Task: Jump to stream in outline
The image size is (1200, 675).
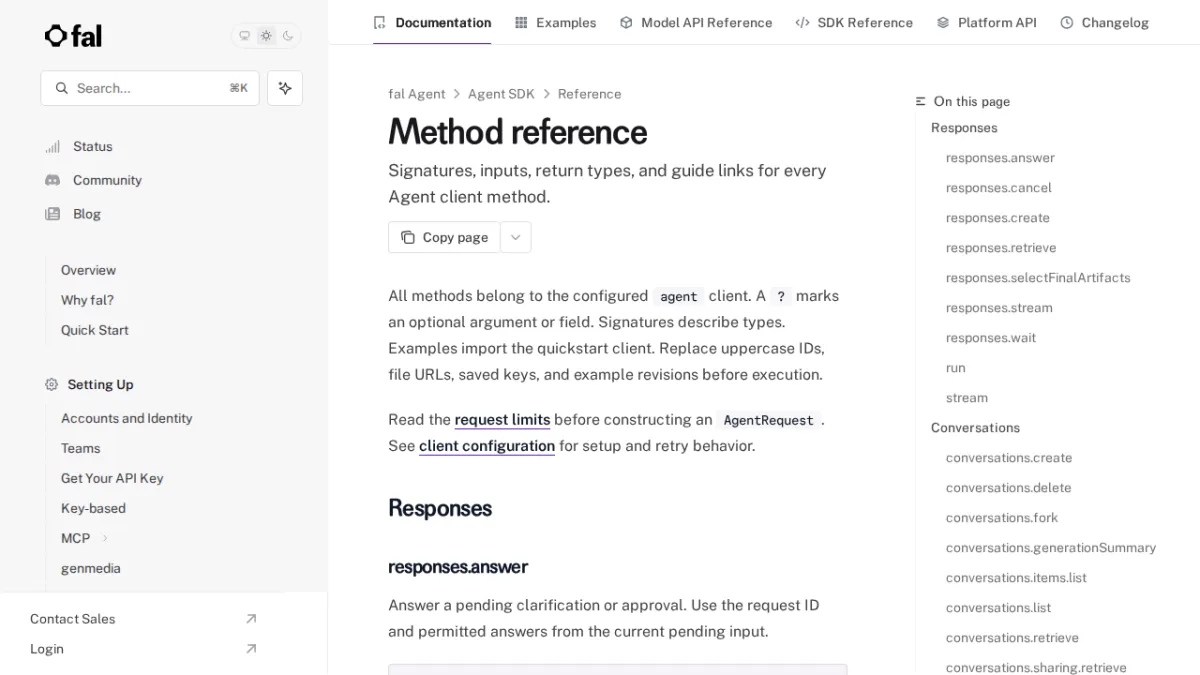Action: click(x=967, y=398)
